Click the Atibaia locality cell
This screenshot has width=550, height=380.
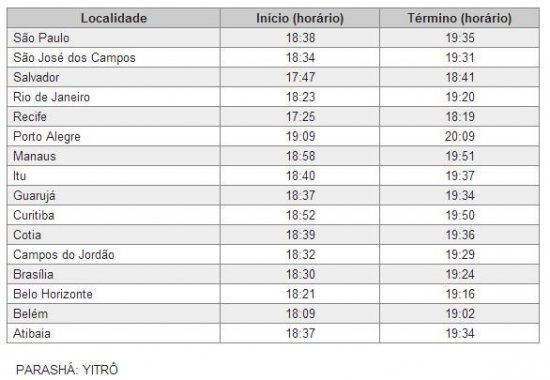tap(114, 333)
